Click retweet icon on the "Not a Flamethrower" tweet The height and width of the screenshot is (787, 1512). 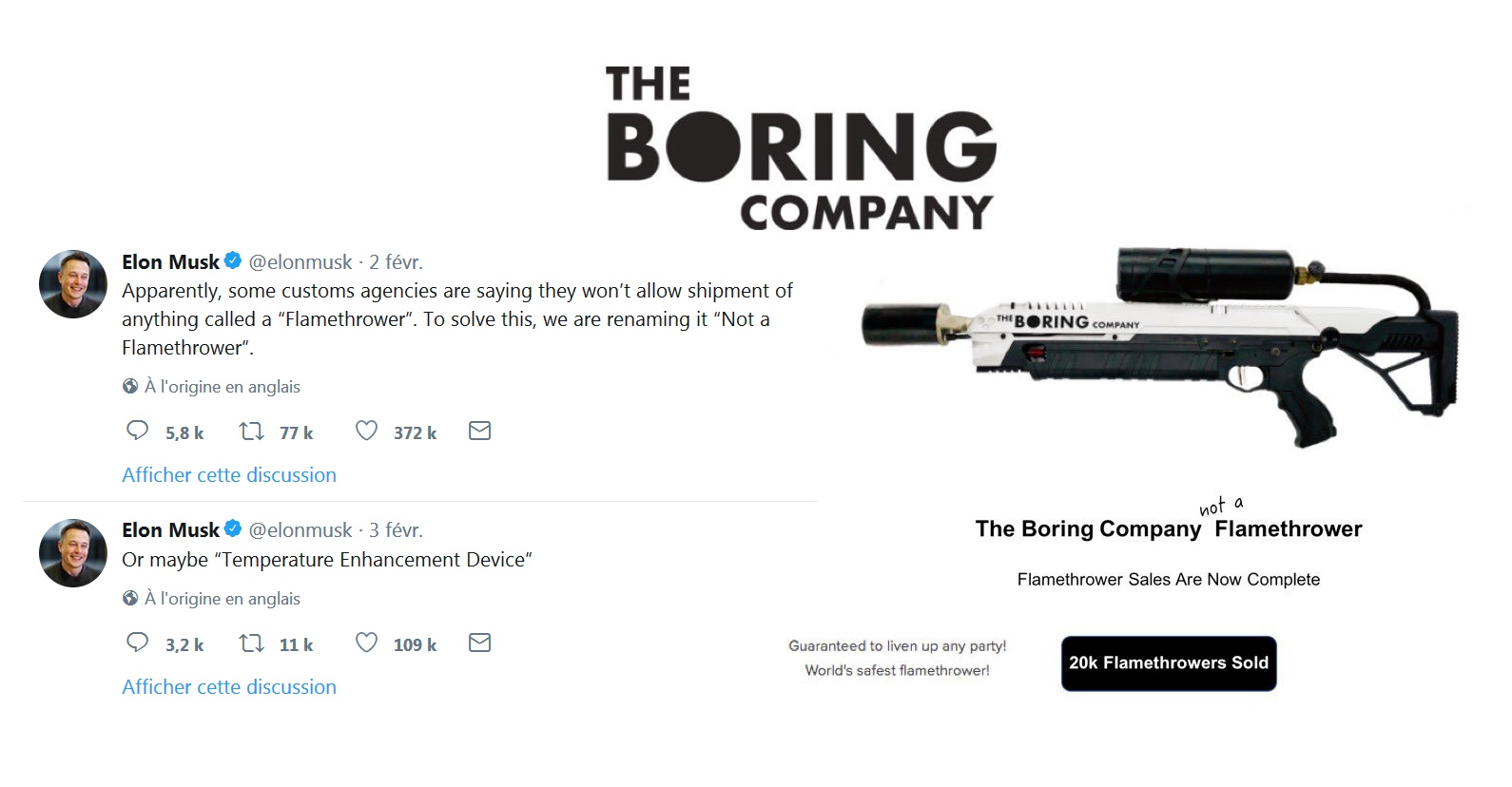pos(251,432)
